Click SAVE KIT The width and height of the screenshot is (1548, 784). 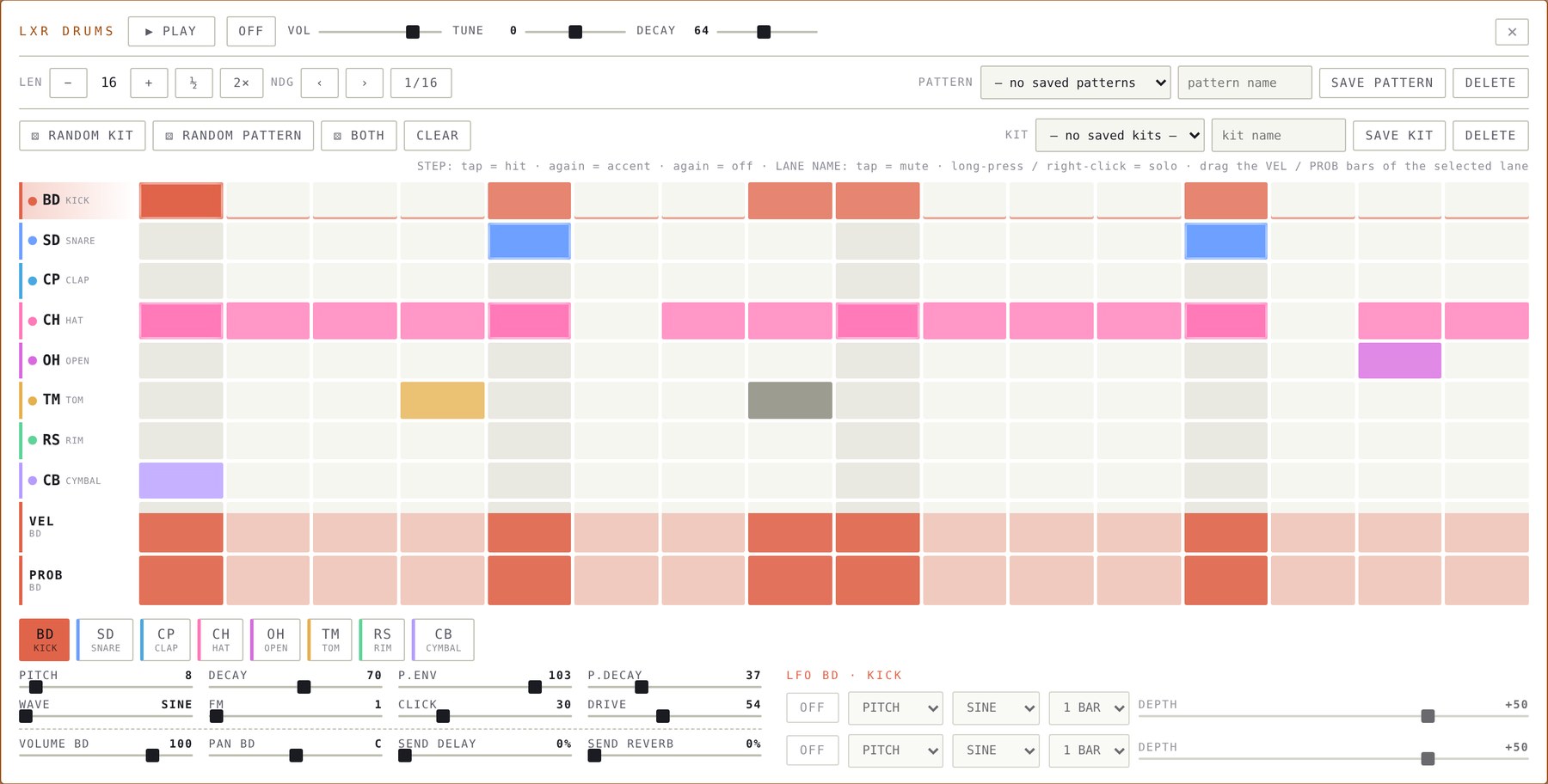[1399, 135]
